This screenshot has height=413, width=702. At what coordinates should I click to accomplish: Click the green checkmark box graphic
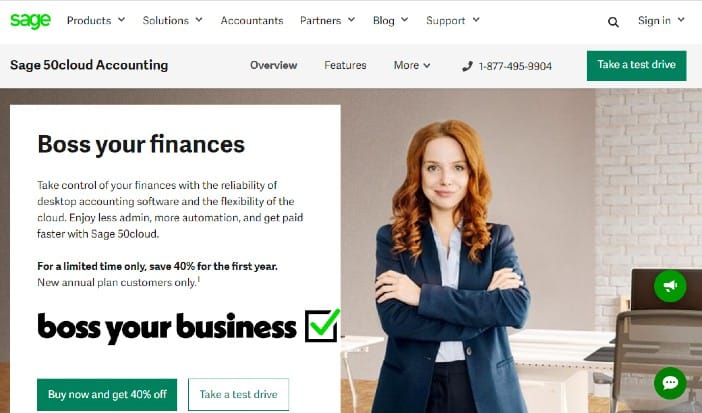[x=322, y=325]
